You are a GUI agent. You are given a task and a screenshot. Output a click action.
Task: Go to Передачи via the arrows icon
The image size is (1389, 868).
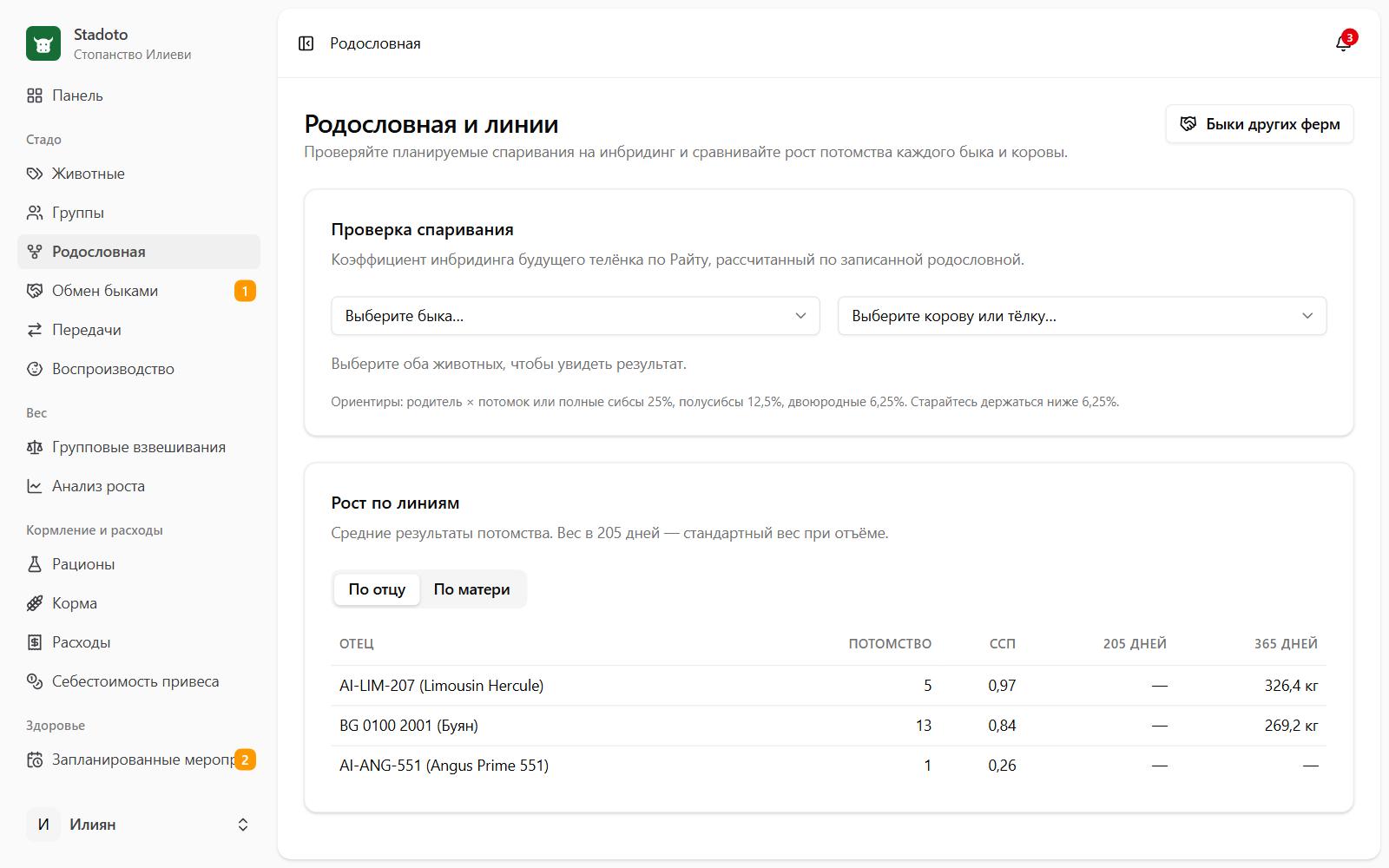pyautogui.click(x=35, y=330)
